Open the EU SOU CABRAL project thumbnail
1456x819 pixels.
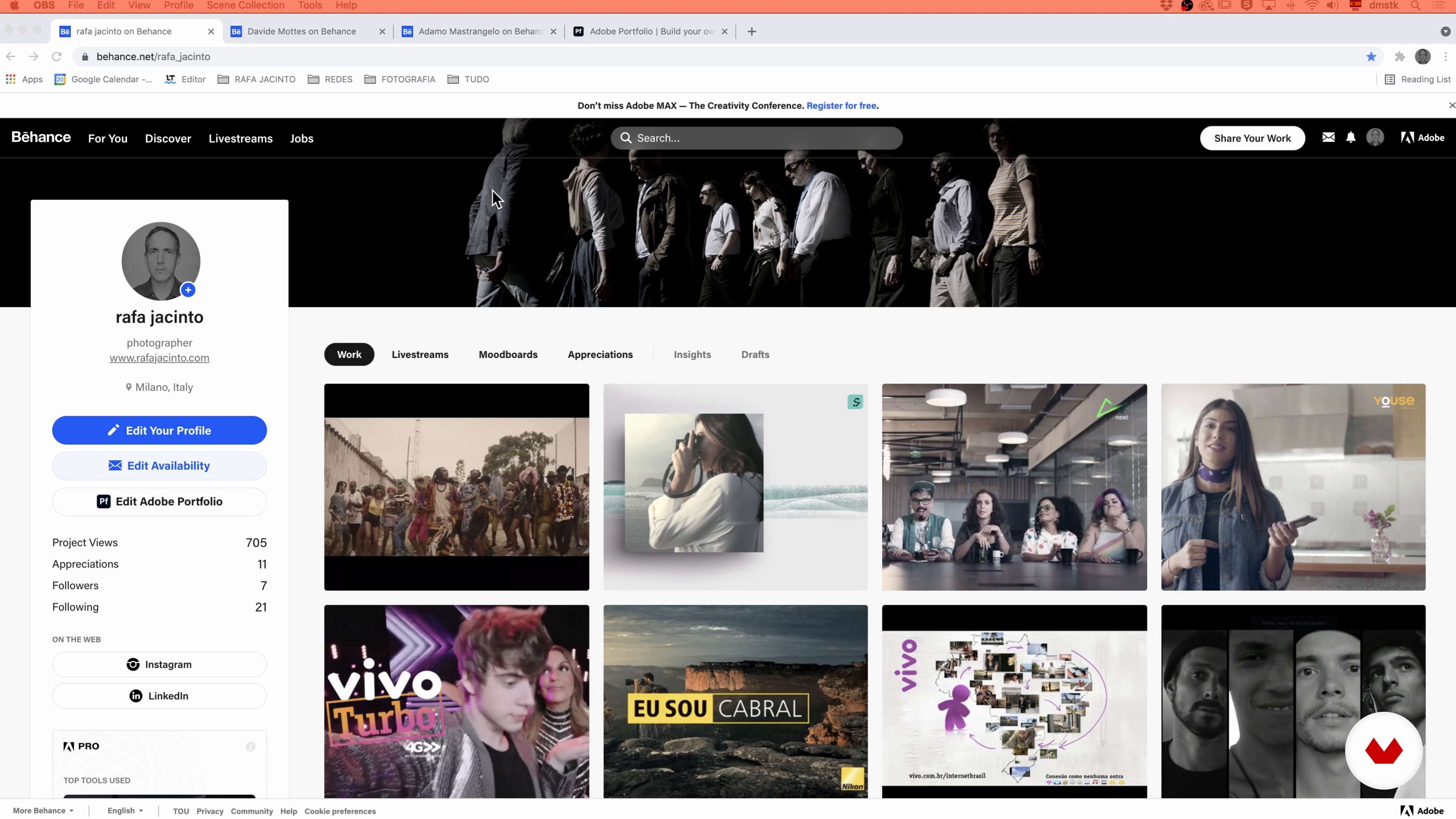(x=735, y=701)
